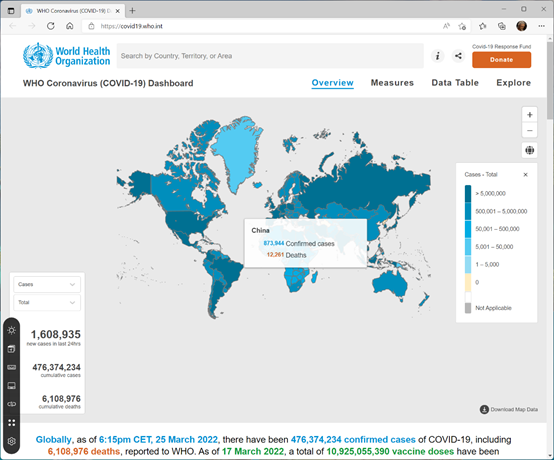Click '10,925,055,390 vaccine doses' text

pos(390,452)
